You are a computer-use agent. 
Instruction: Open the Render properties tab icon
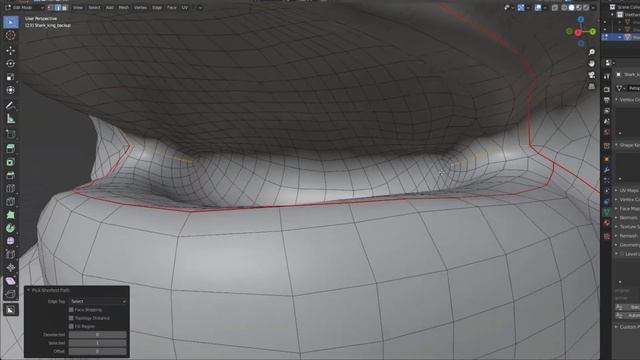click(x=607, y=89)
